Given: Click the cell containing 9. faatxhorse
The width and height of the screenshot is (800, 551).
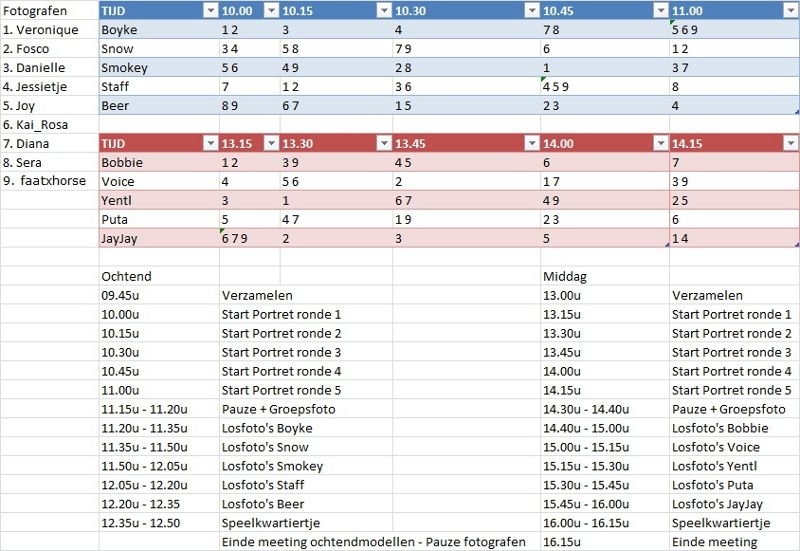Looking at the screenshot, I should click(x=49, y=181).
